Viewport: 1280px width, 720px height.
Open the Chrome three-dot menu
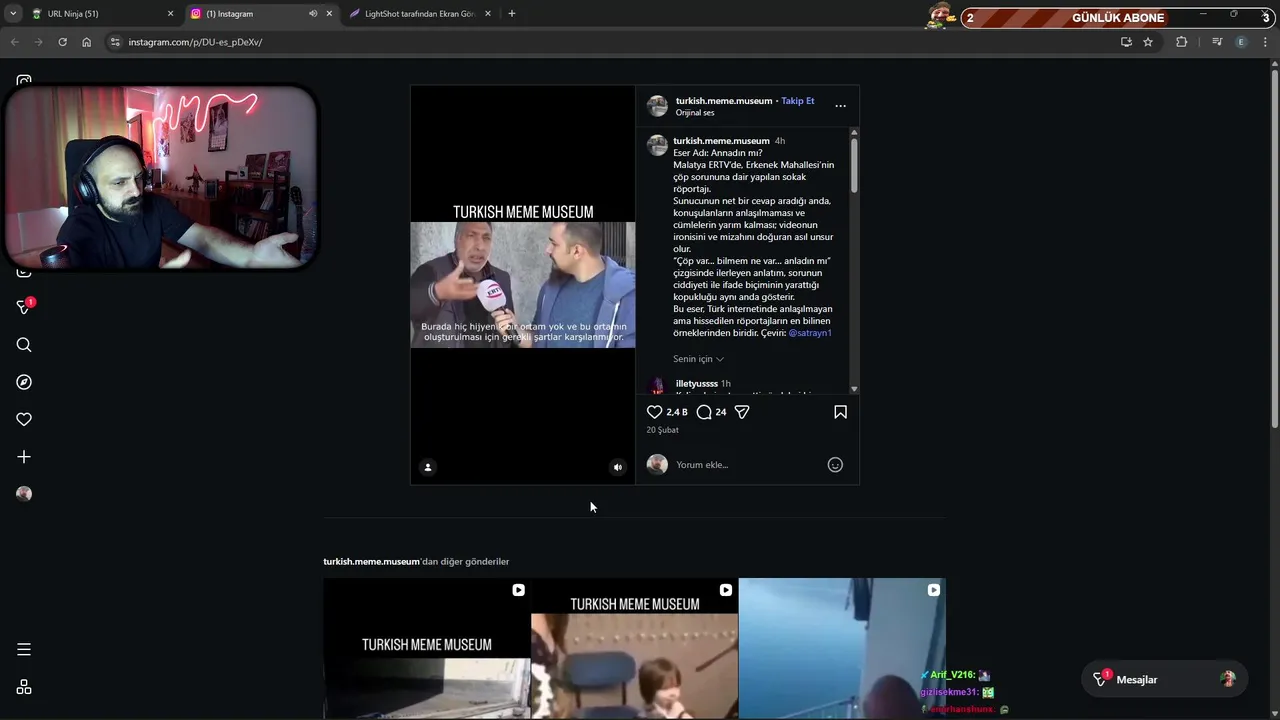[1266, 42]
